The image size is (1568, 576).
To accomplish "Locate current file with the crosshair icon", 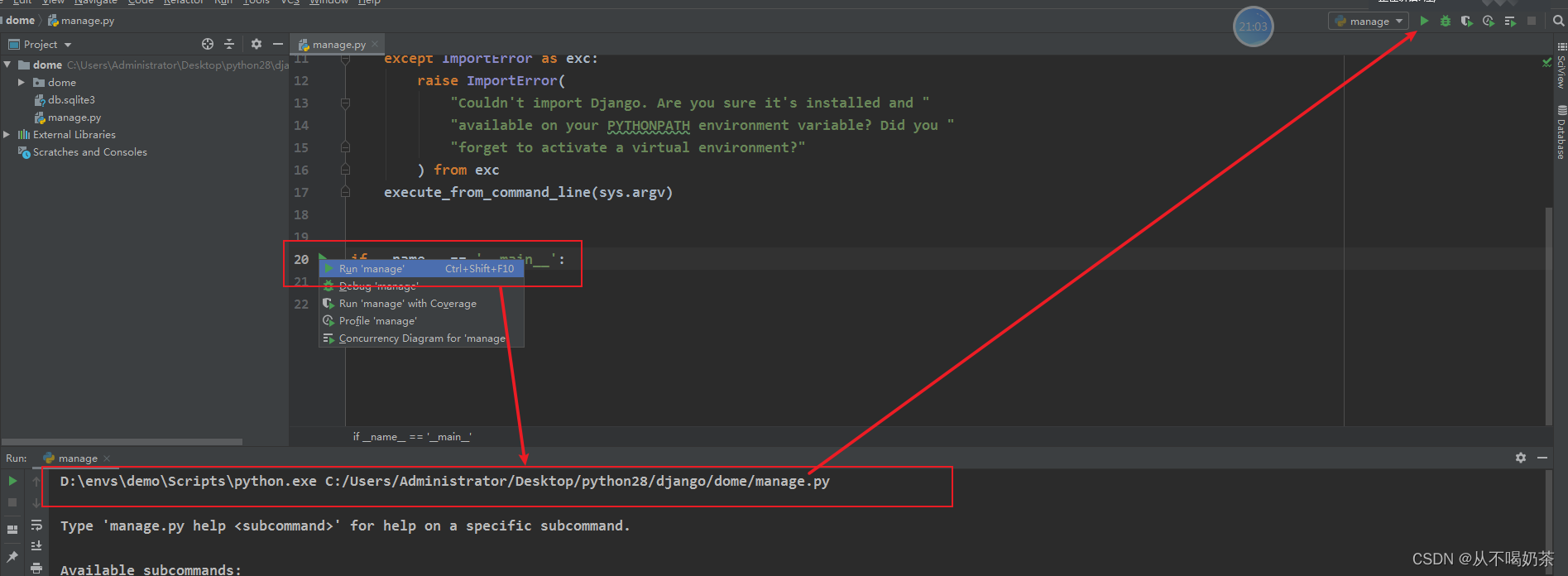I will 208,44.
